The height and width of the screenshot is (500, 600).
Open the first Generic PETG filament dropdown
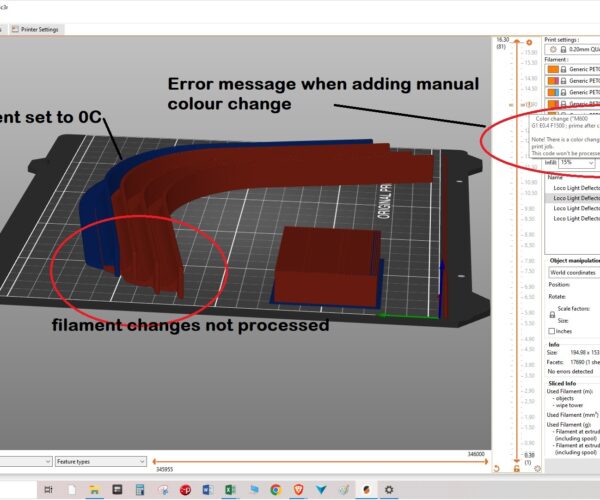[x=572, y=69]
